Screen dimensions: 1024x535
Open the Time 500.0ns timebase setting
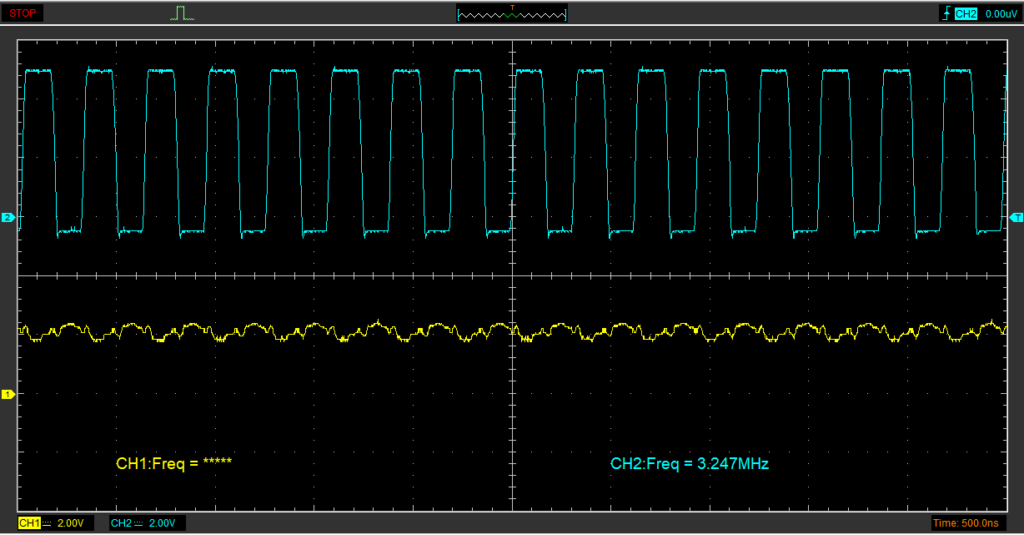click(965, 524)
